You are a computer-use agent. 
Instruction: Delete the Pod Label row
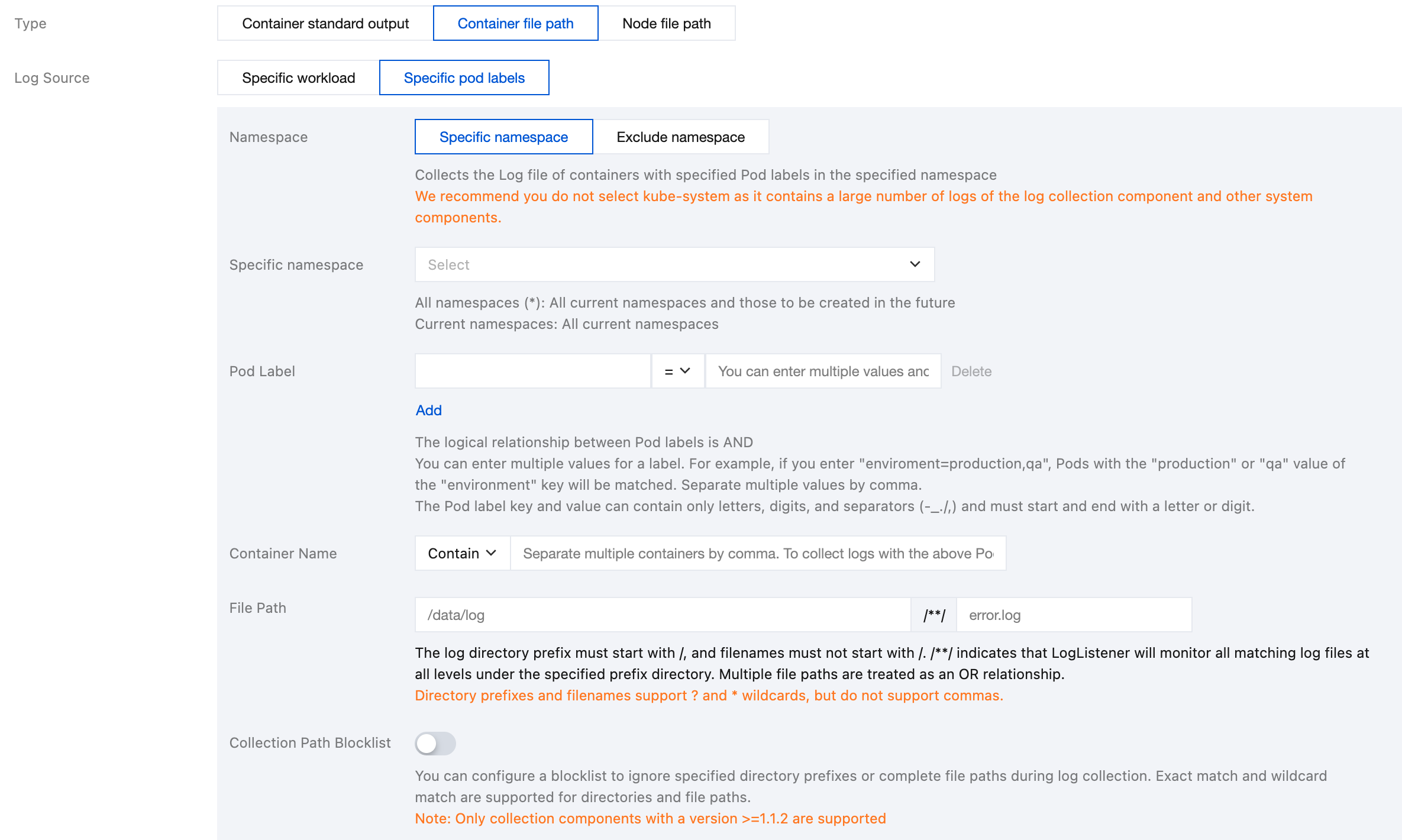(x=971, y=371)
